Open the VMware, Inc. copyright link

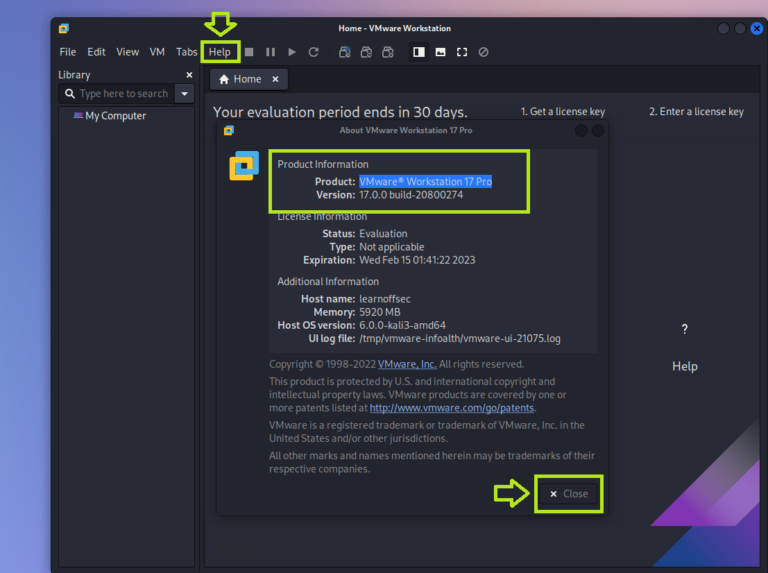tap(407, 365)
